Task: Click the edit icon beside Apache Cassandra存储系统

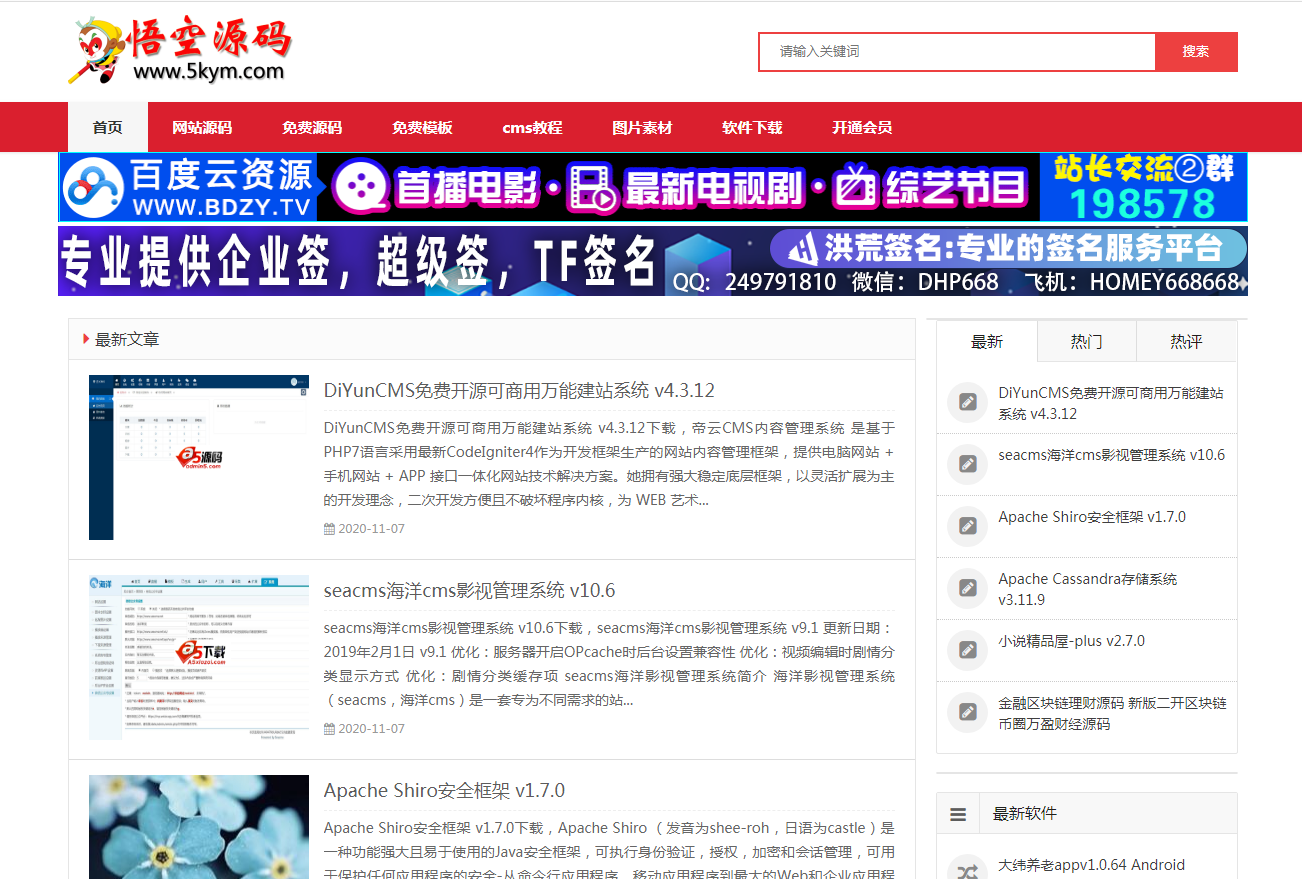Action: click(967, 588)
